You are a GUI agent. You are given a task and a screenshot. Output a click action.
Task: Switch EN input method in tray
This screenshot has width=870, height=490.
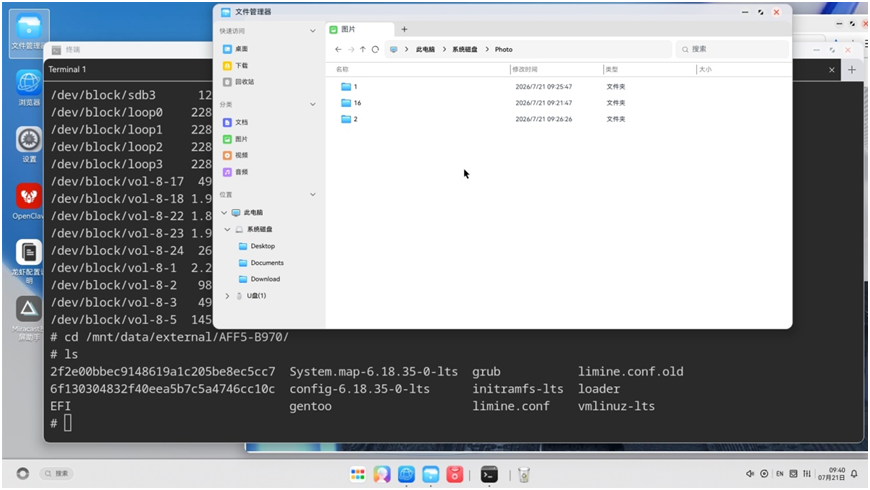tap(780, 473)
